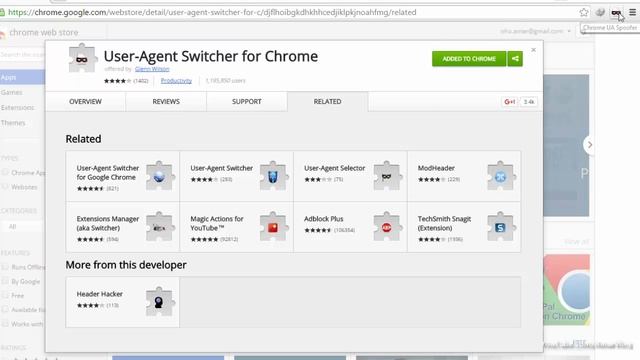
Task: Toggle the Free checkbox
Action: click(5, 295)
